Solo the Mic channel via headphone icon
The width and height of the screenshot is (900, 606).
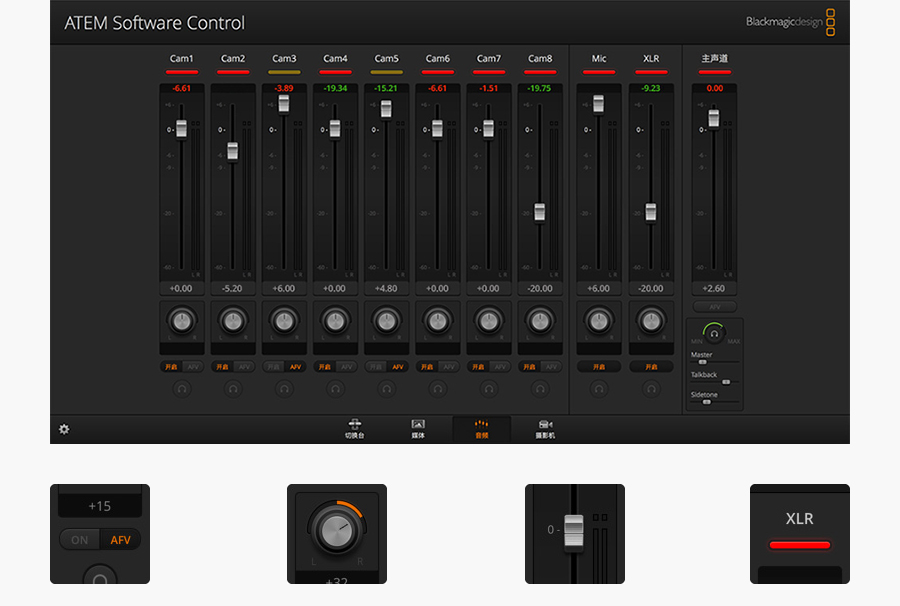tap(599, 389)
